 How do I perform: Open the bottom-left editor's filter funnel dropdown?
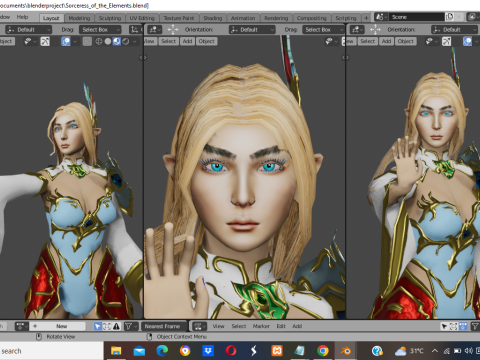click(x=130, y=326)
